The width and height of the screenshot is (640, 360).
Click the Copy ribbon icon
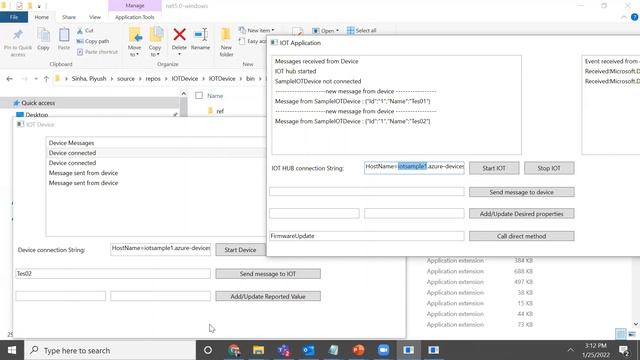43,40
